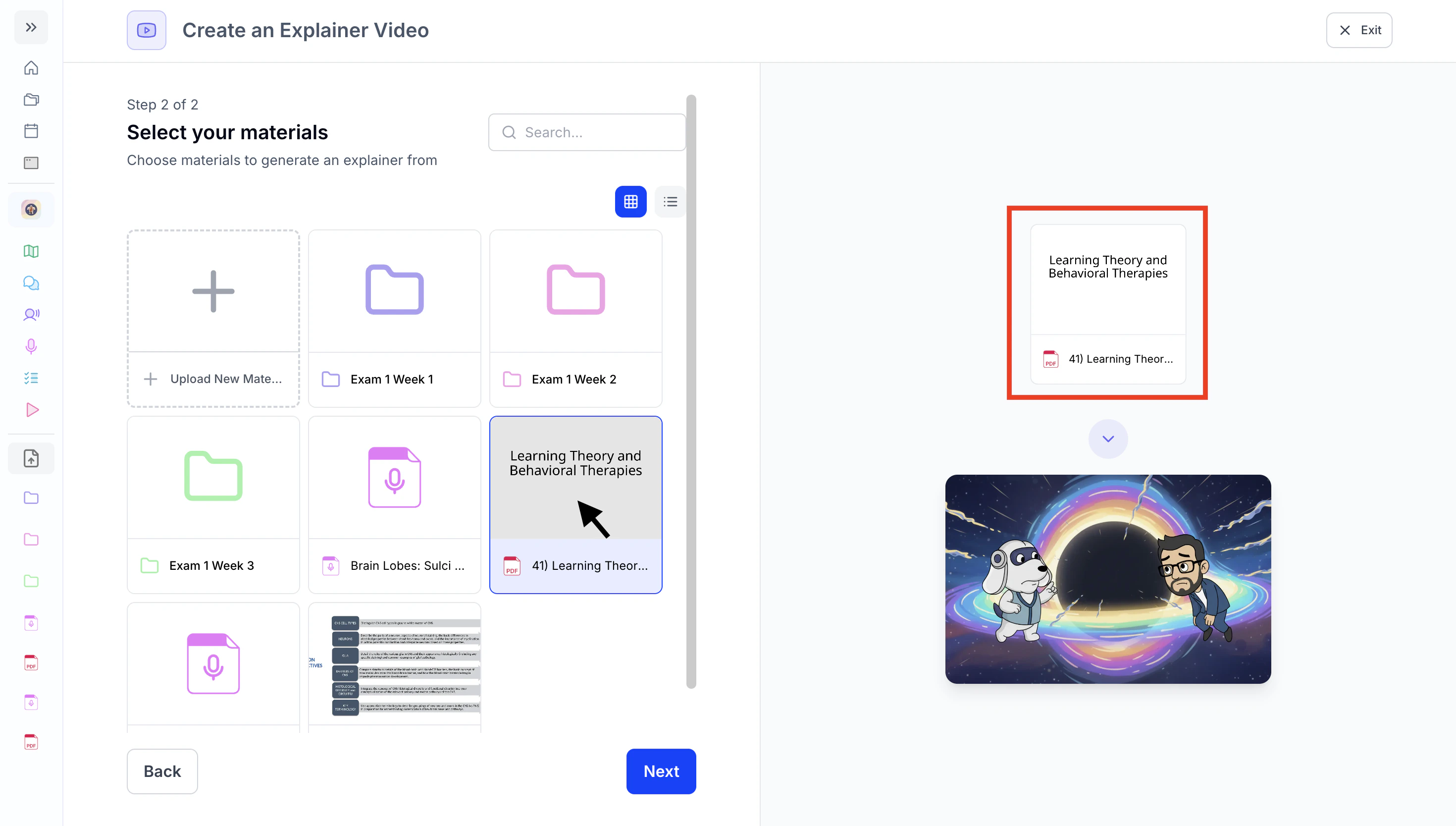Go to Home in the sidebar
The width and height of the screenshot is (1456, 826).
coord(31,68)
